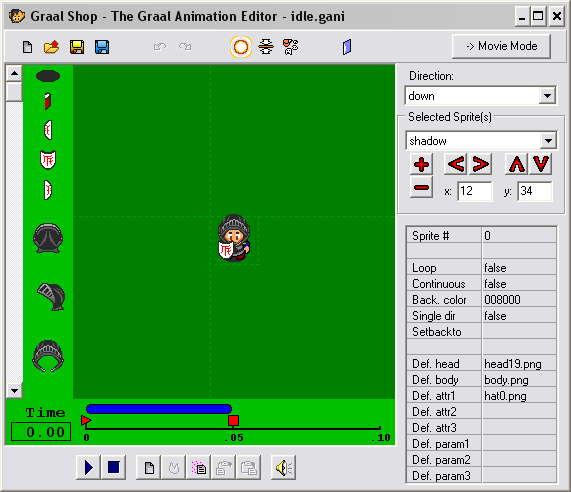Click the flame icon next to the new frame button
The image size is (571, 492).
174,467
